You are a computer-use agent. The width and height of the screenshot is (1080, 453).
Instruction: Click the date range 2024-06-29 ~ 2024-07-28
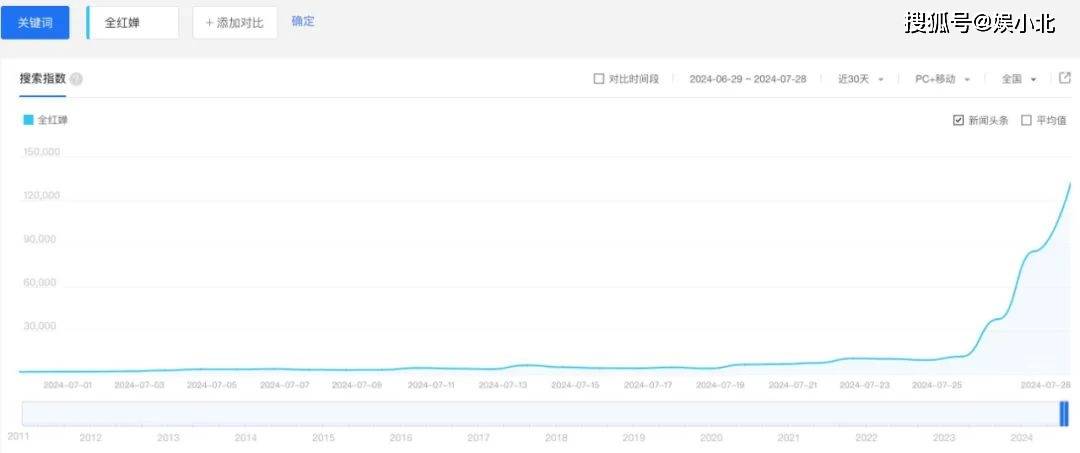[x=747, y=79]
